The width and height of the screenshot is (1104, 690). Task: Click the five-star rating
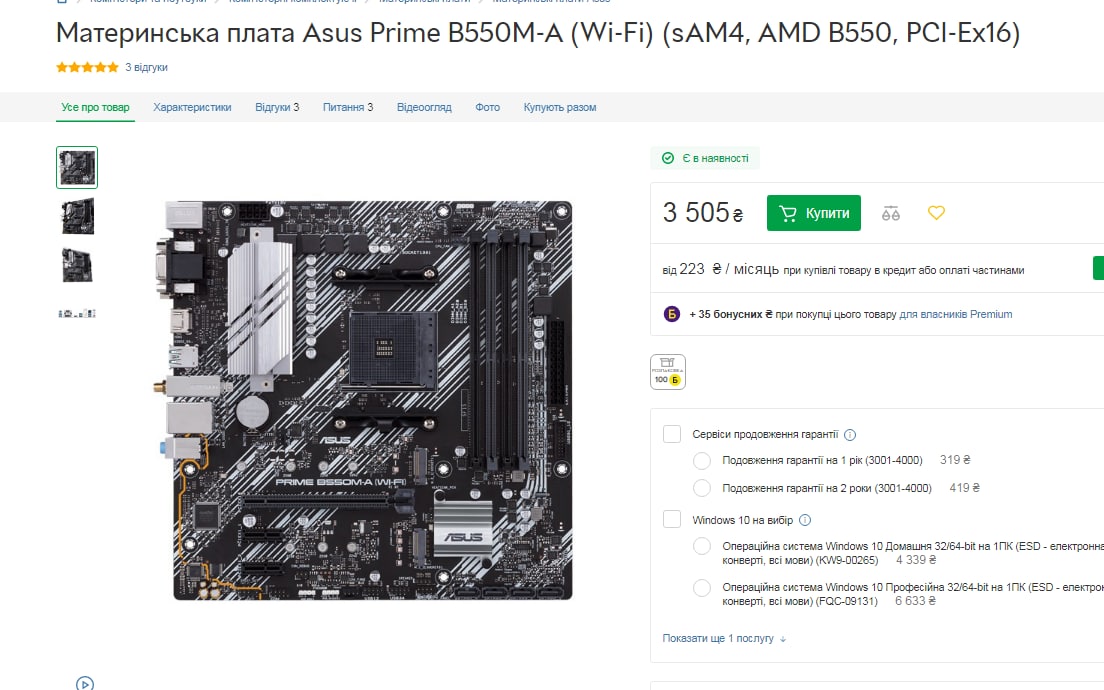tap(87, 68)
